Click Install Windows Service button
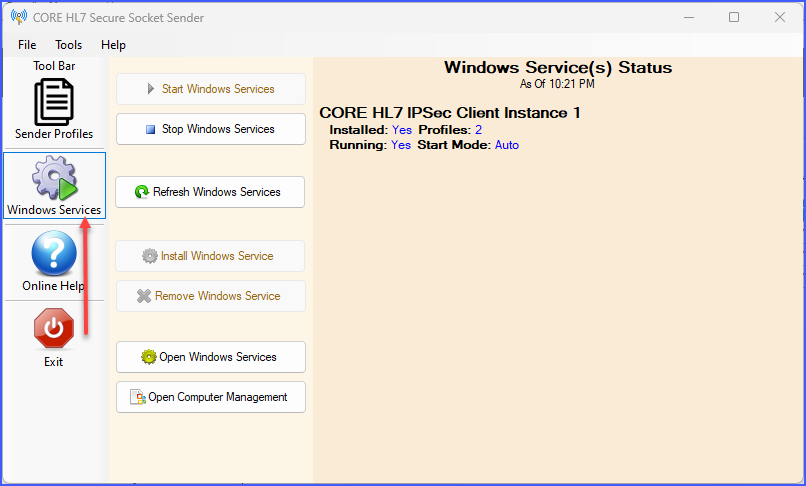 pos(210,256)
